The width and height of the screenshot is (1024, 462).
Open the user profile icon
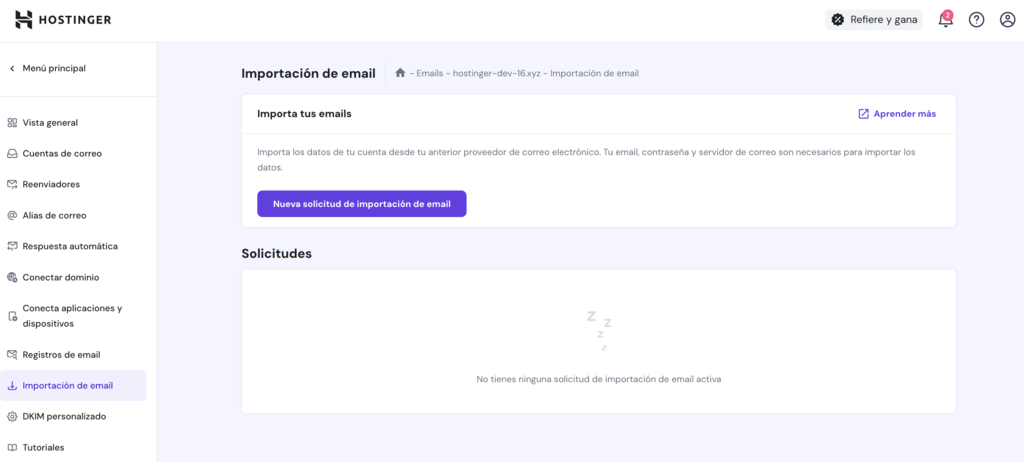pos(1008,20)
